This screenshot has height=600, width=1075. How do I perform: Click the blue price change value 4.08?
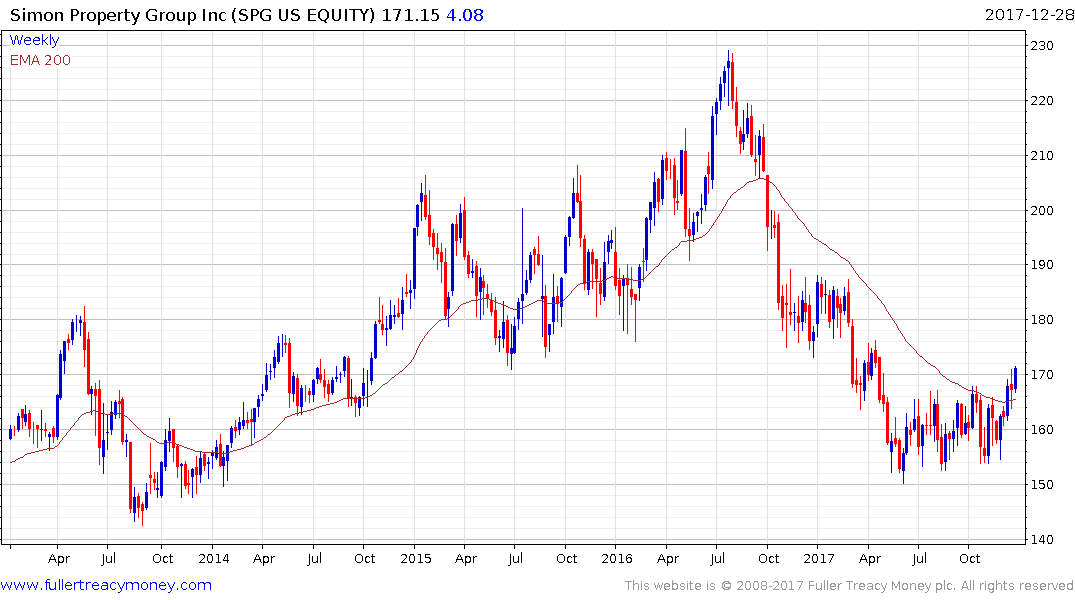pyautogui.click(x=465, y=15)
